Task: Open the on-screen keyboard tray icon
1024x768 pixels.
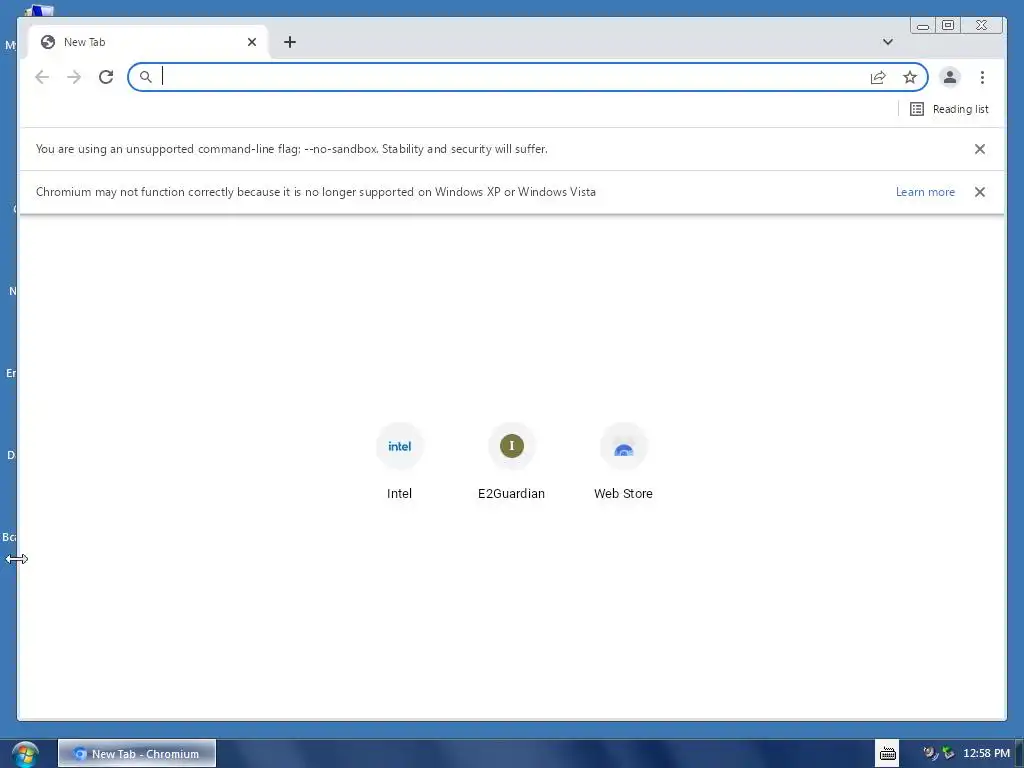Action: pyautogui.click(x=888, y=754)
